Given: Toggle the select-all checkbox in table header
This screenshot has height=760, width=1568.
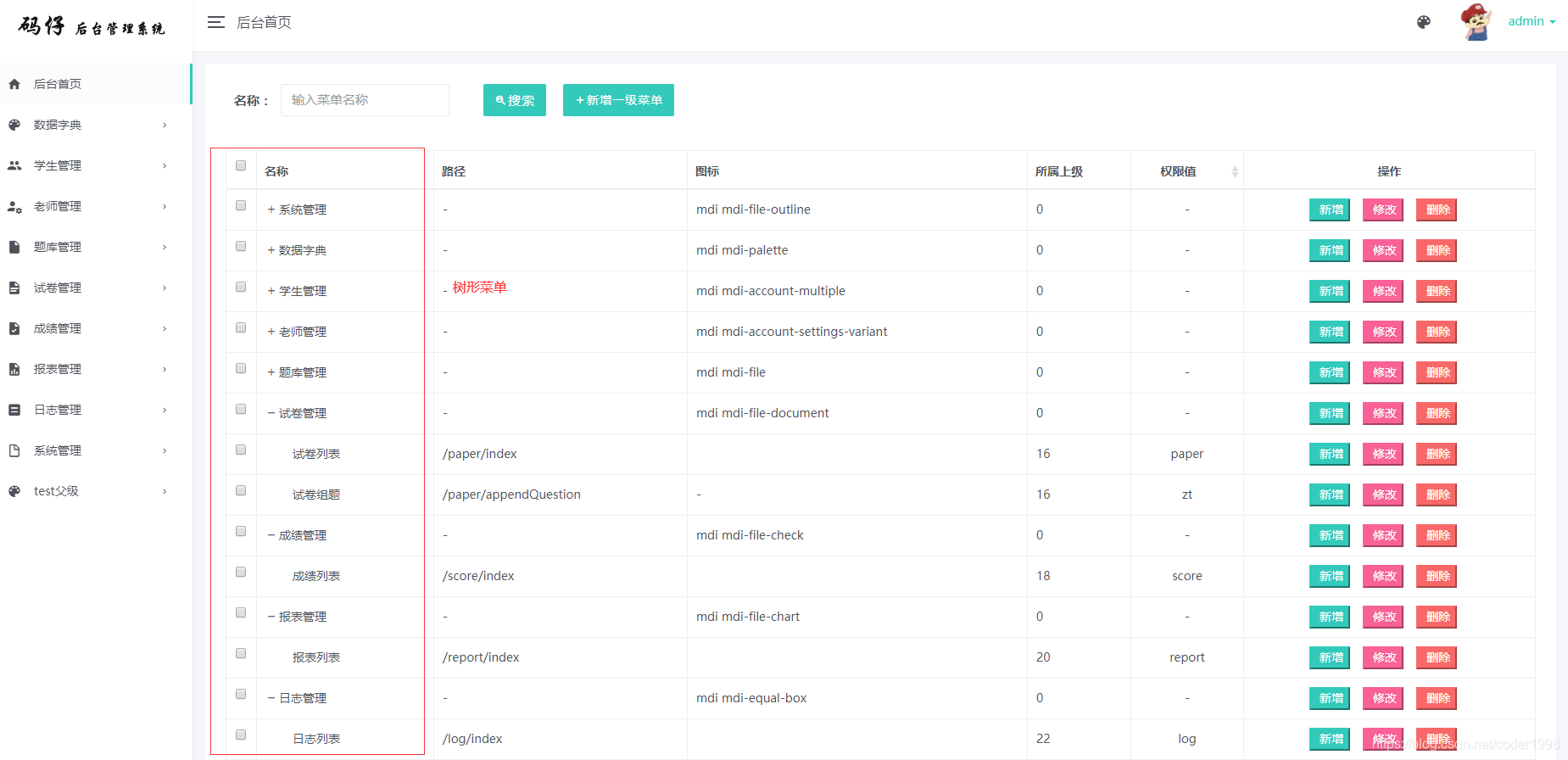Looking at the screenshot, I should tap(241, 165).
